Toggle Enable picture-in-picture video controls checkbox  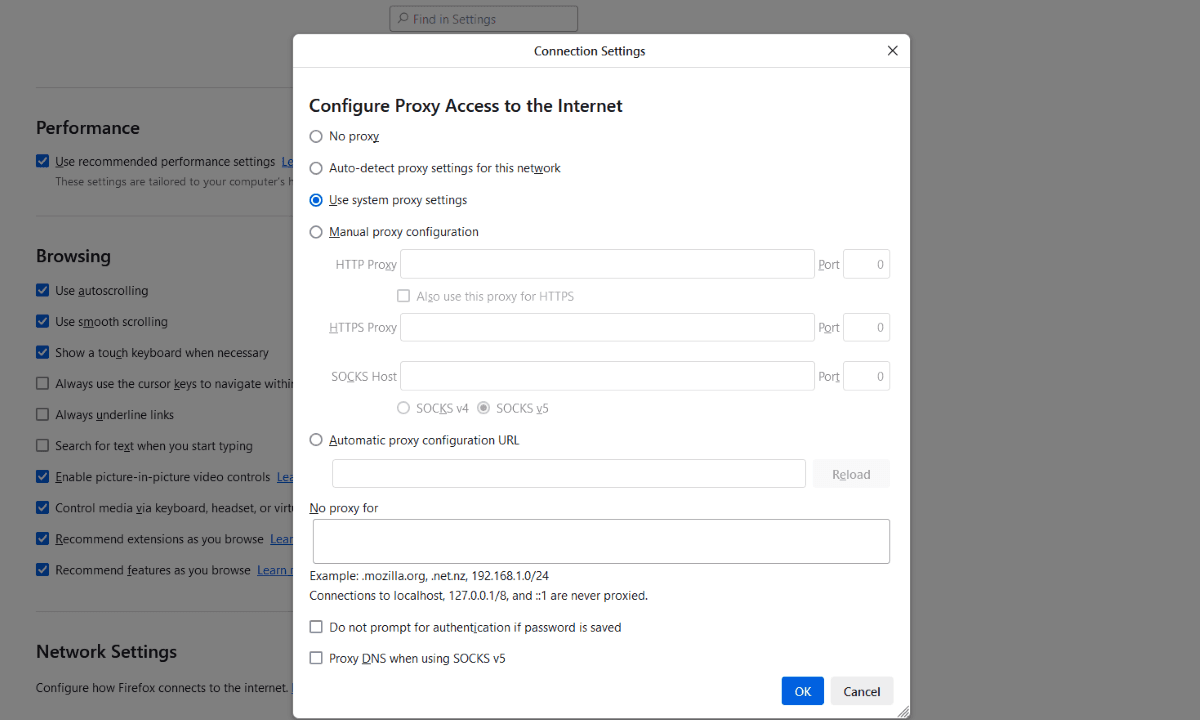(x=42, y=477)
